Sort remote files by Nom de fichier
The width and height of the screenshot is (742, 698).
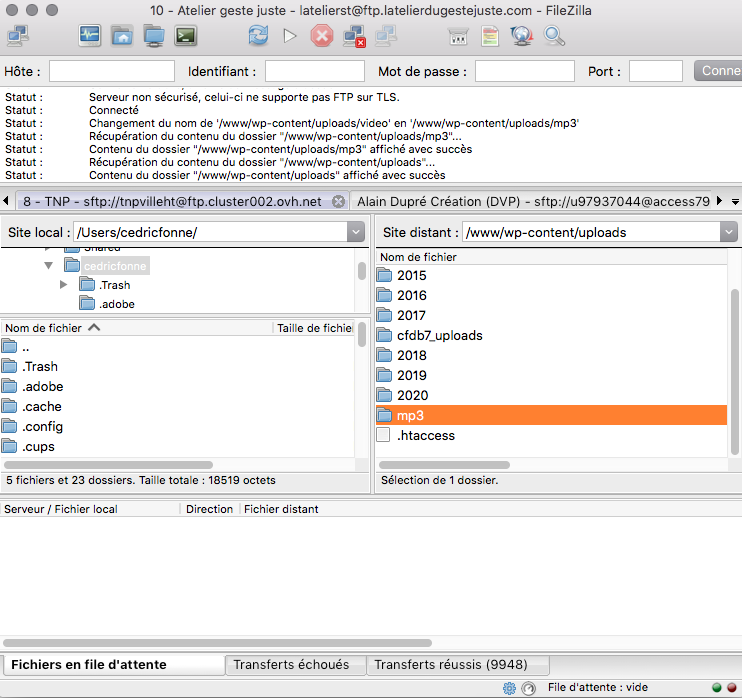[551, 257]
